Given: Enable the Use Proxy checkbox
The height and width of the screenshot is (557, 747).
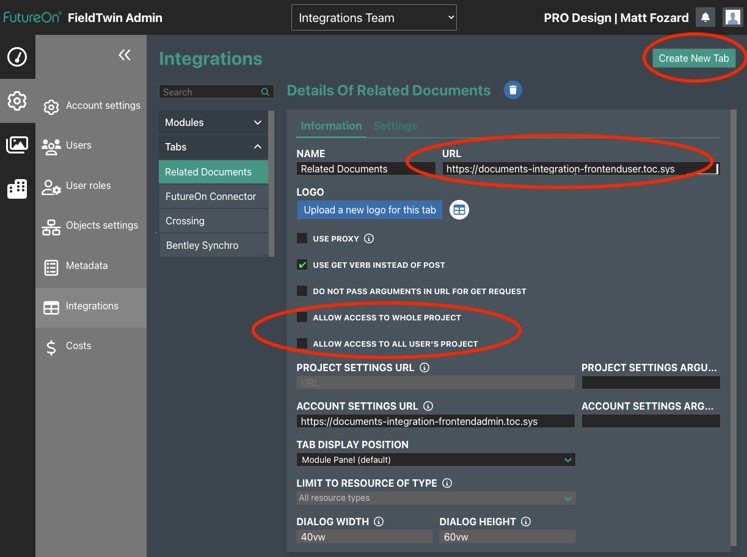Looking at the screenshot, I should point(302,238).
